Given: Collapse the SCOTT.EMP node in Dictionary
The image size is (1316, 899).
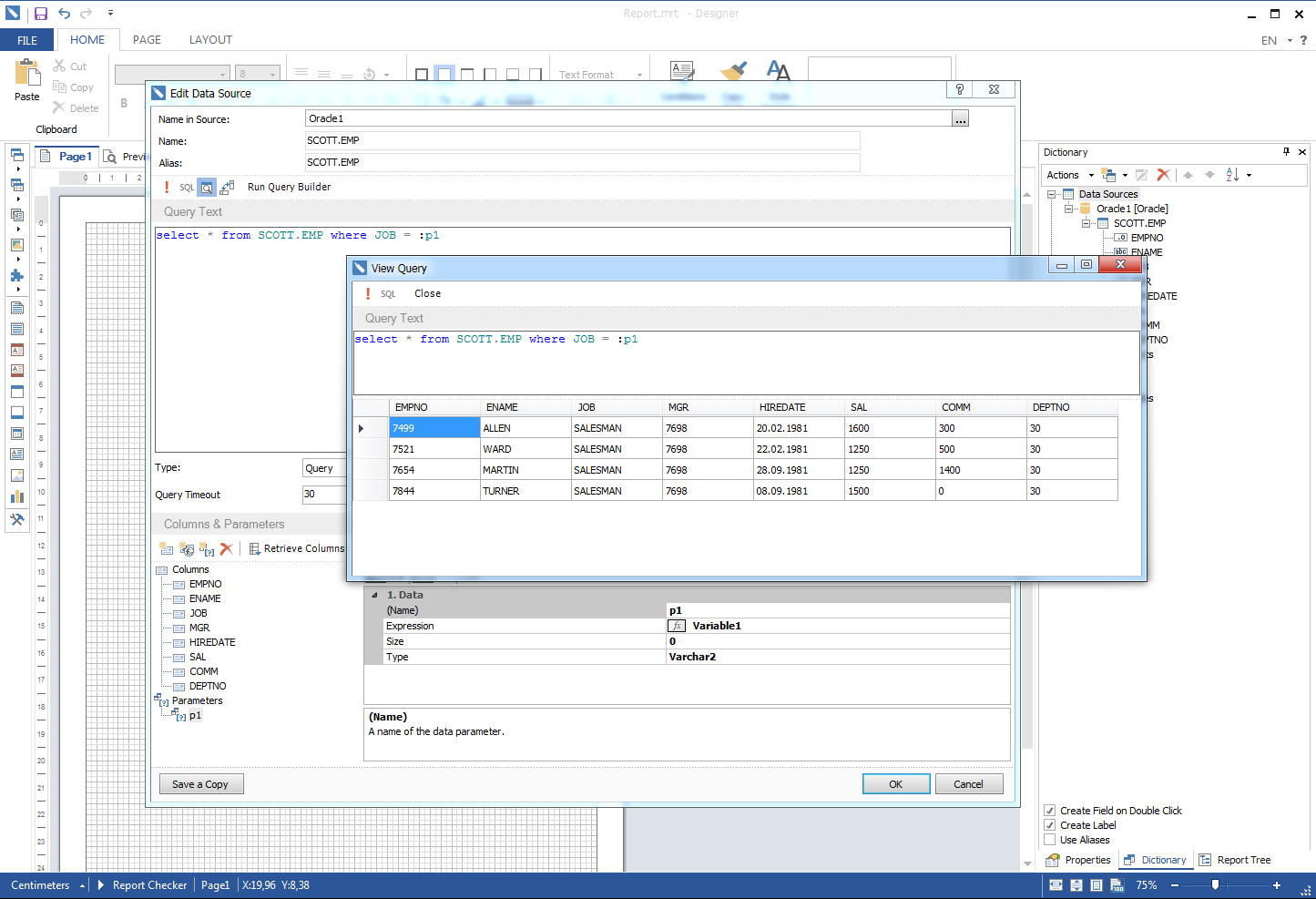Looking at the screenshot, I should click(1086, 223).
